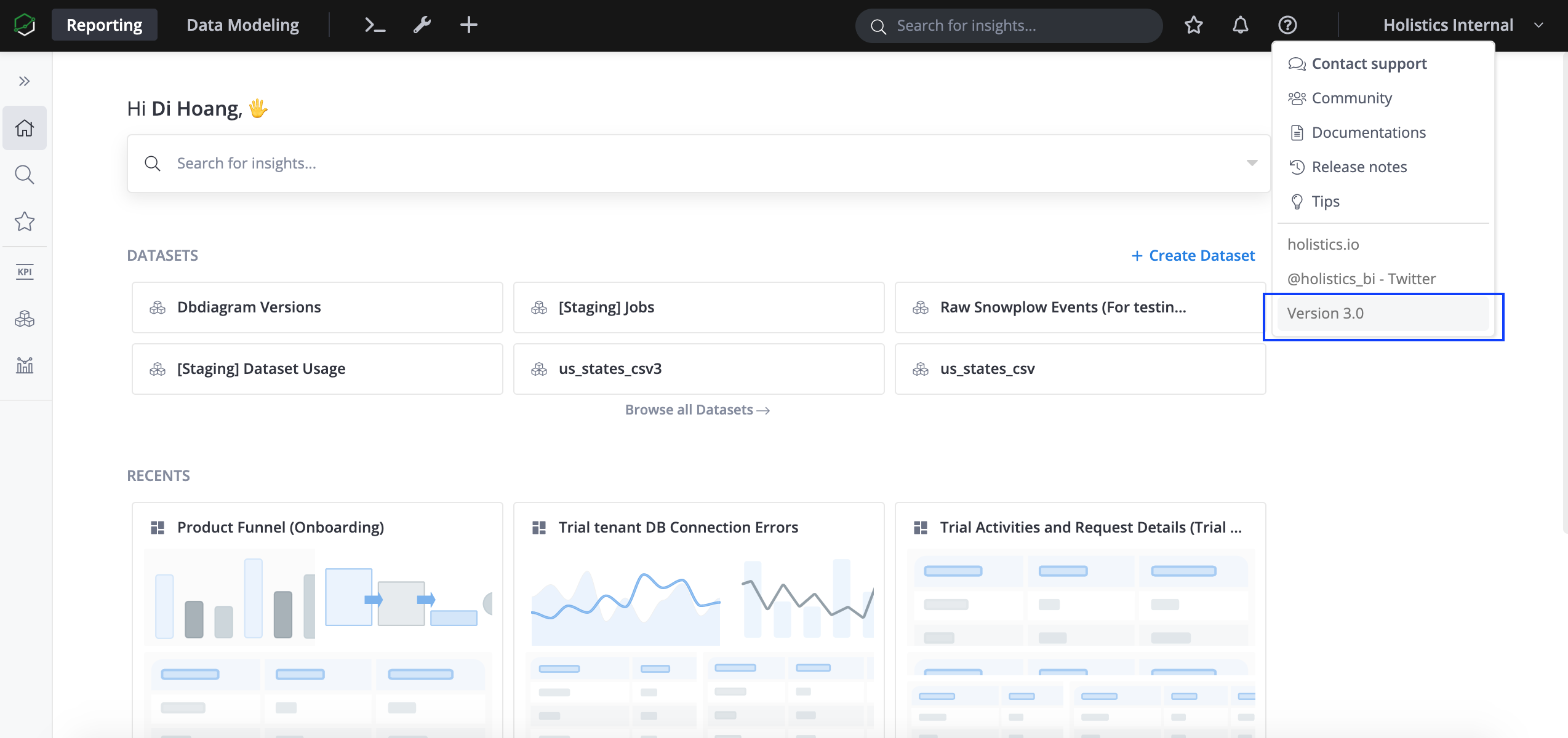Click dataset icon beside us_states_csv3
This screenshot has height=738, width=1568.
pos(539,369)
